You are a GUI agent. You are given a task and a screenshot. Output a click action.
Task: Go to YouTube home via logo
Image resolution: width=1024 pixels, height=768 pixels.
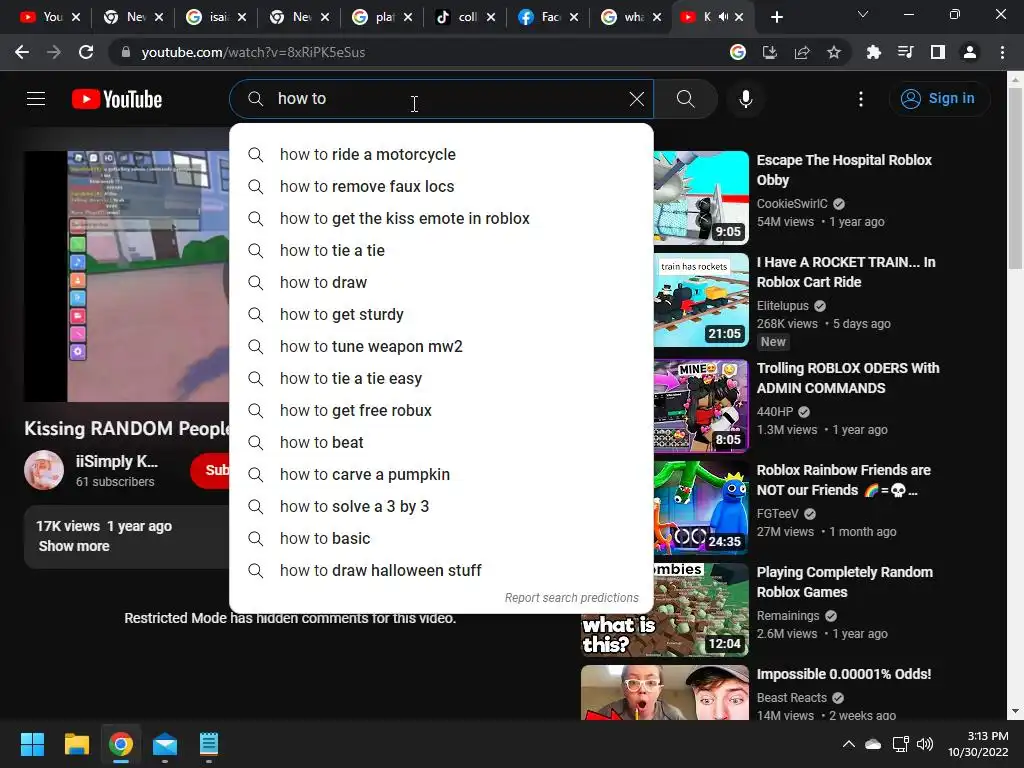point(117,99)
